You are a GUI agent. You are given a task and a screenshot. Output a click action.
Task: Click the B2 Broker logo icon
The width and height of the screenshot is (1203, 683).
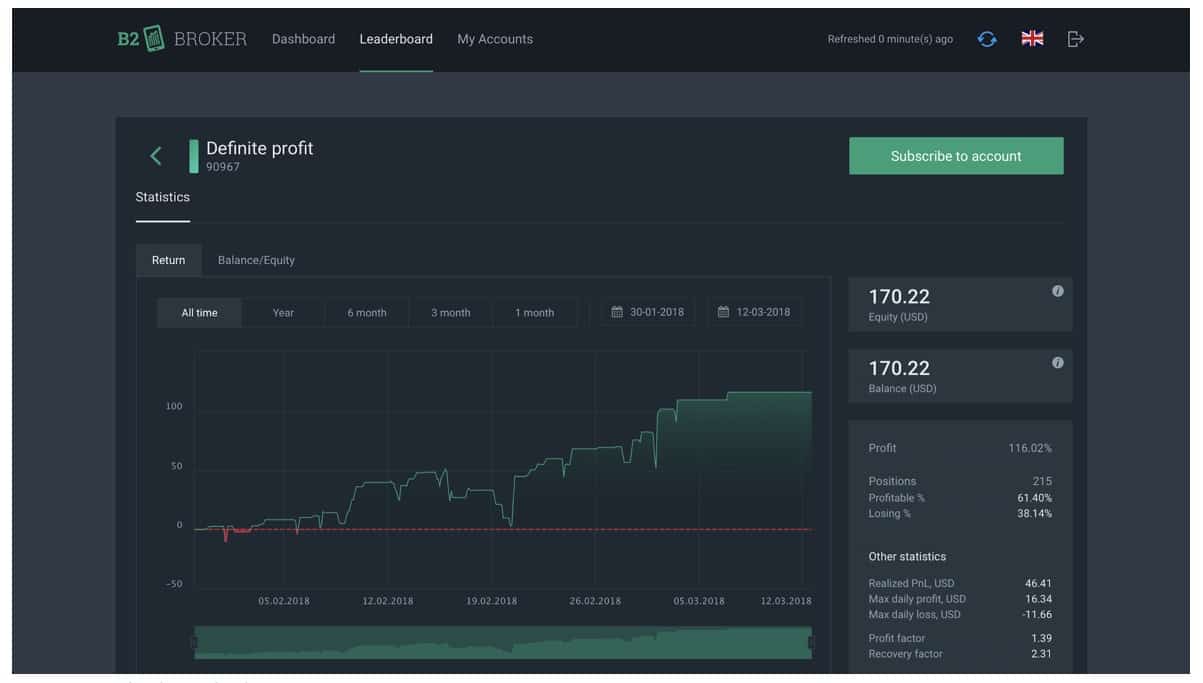coord(153,39)
